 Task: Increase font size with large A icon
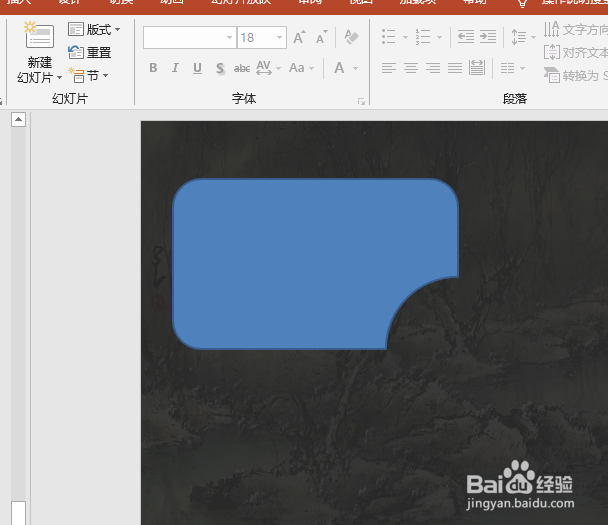[299, 37]
